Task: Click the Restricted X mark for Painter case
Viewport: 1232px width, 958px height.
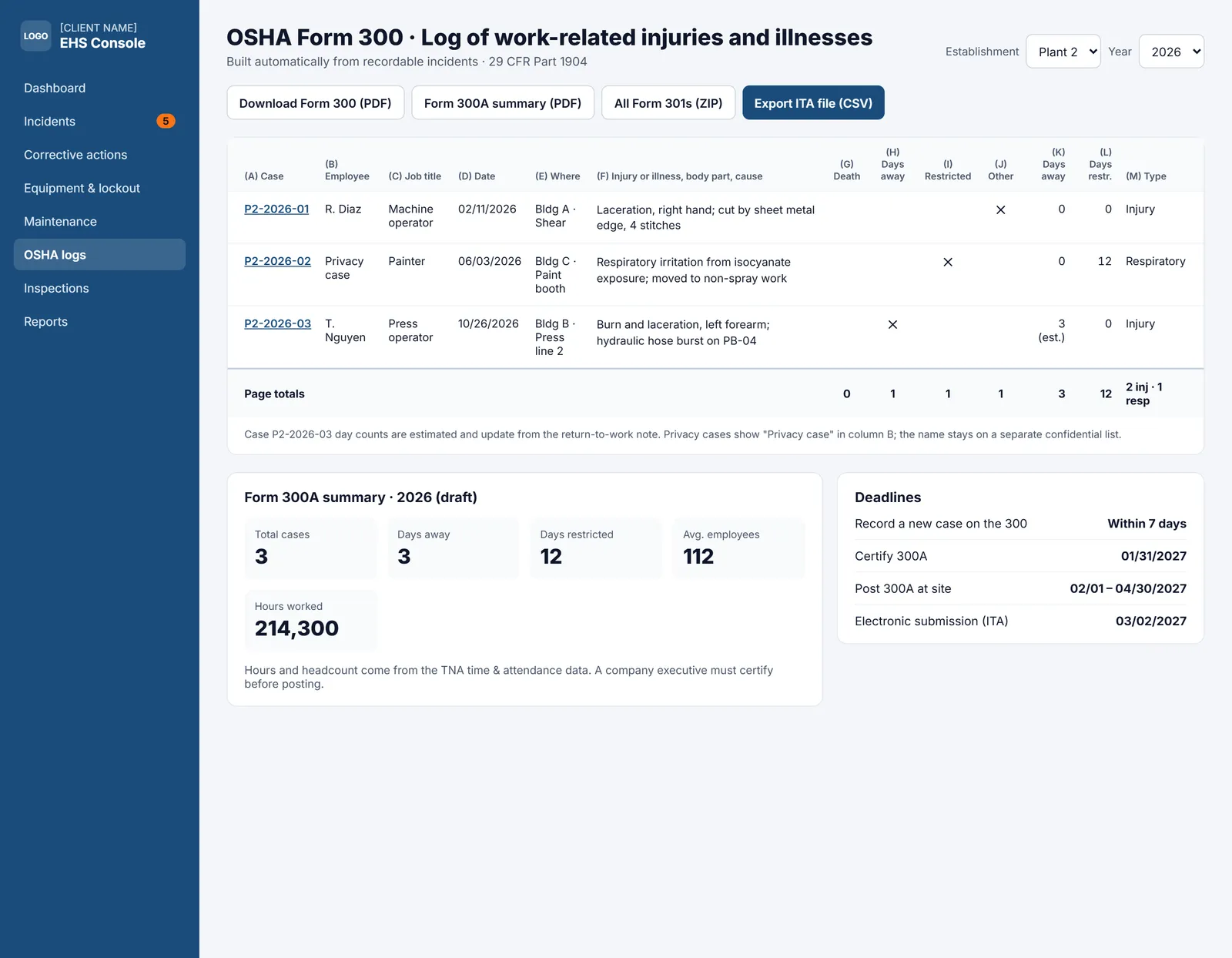Action: tap(948, 262)
